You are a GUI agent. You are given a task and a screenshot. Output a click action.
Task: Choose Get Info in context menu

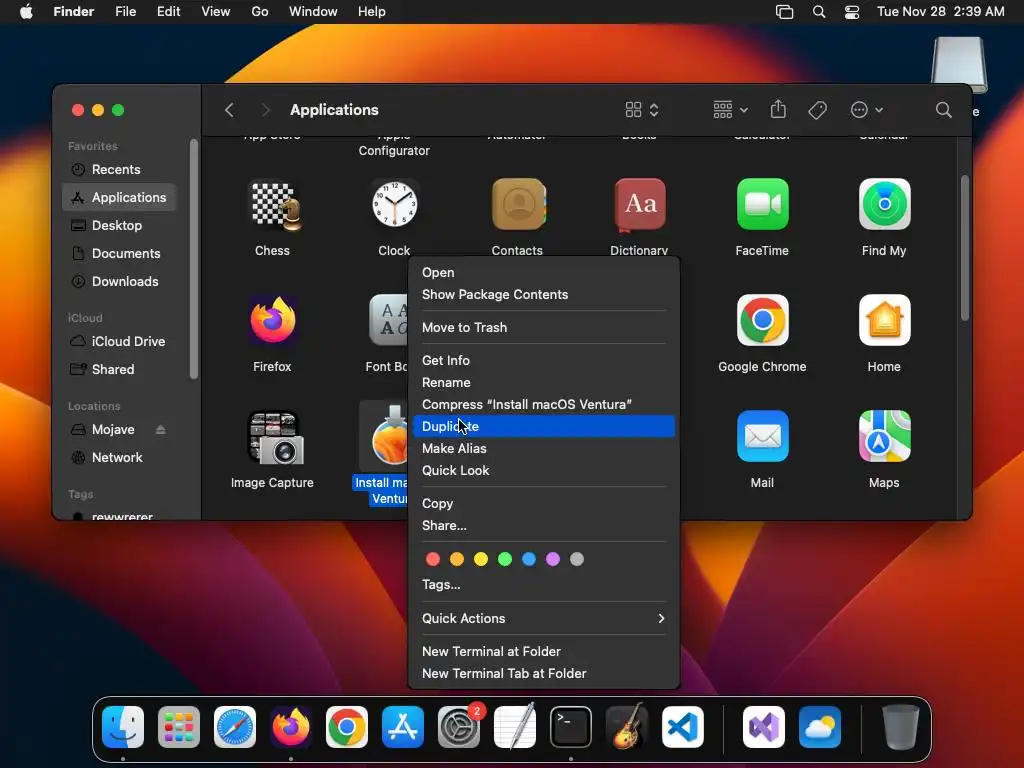(x=543, y=360)
